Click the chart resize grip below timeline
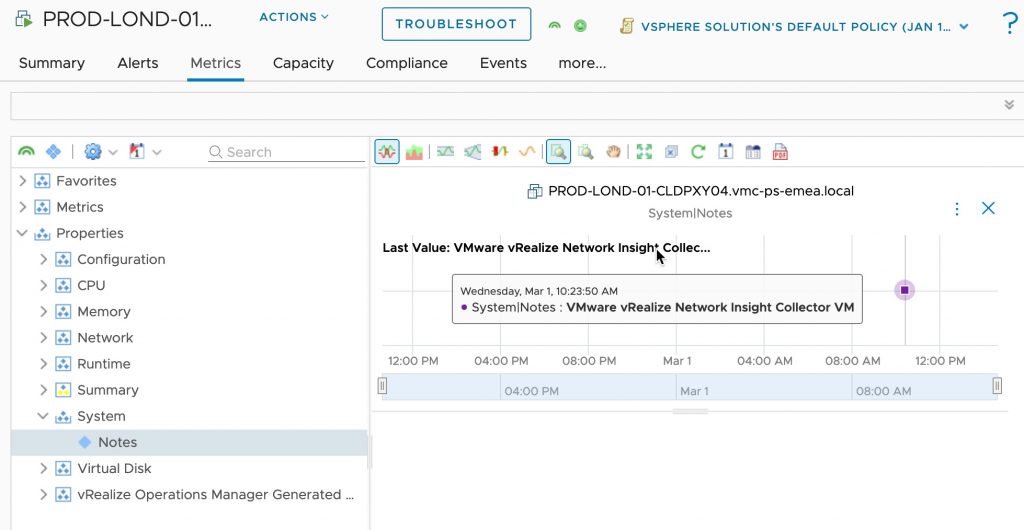 [x=690, y=412]
